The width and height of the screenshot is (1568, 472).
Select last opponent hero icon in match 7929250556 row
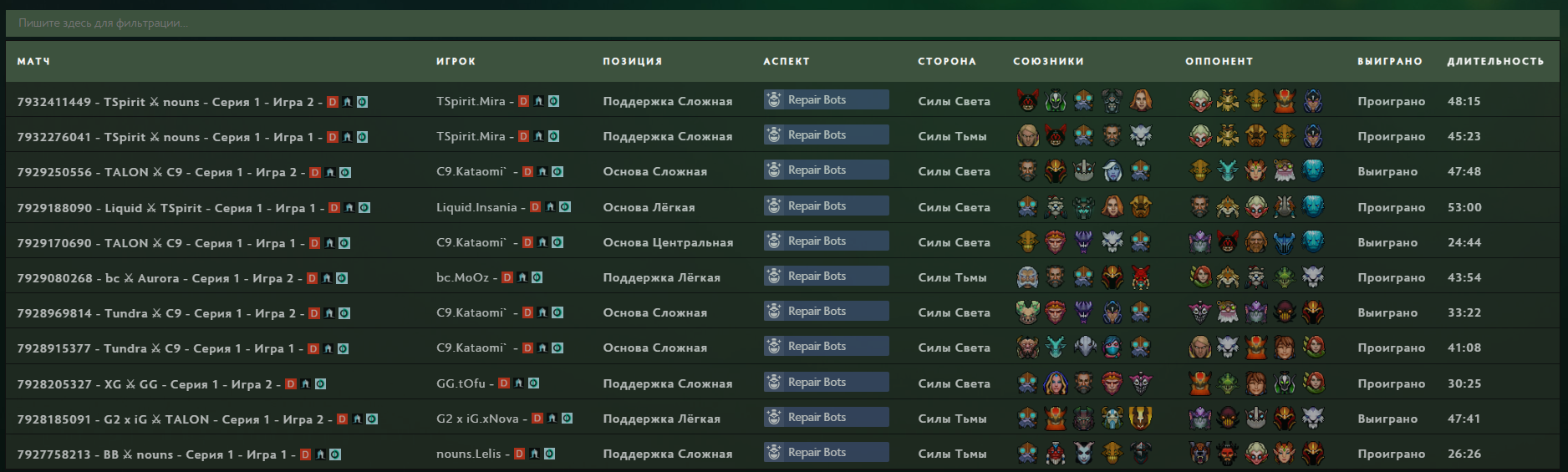click(1313, 171)
